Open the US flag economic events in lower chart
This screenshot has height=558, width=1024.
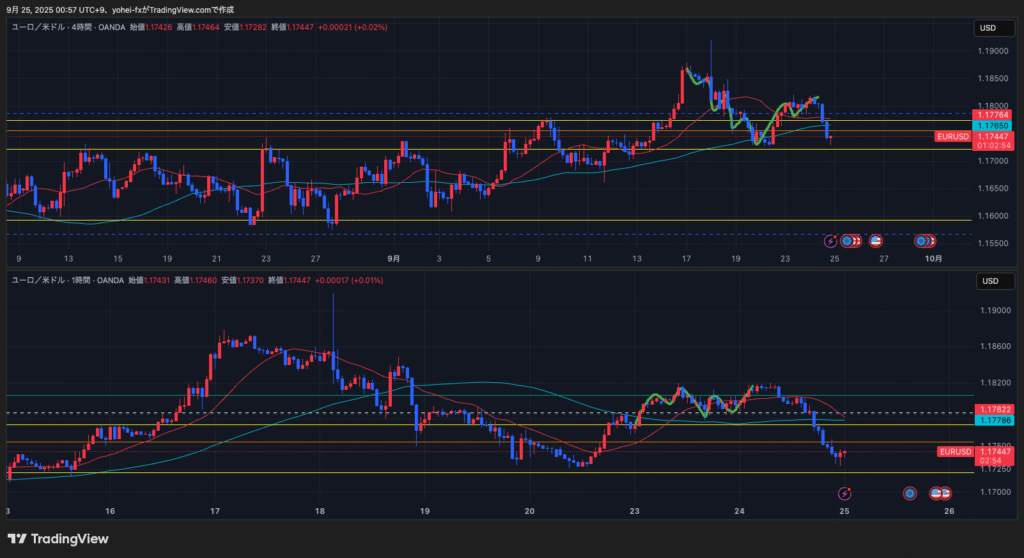tap(940, 493)
